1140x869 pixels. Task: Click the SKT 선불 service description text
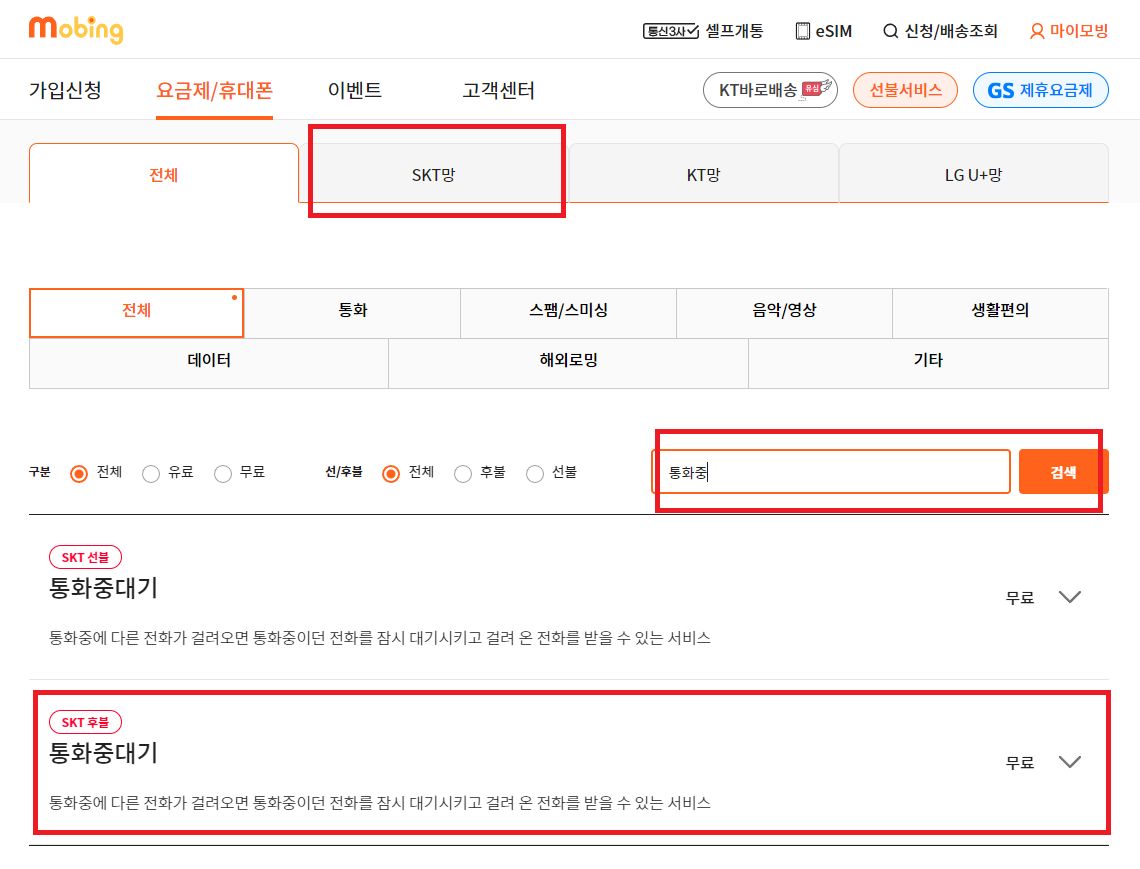(x=380, y=638)
